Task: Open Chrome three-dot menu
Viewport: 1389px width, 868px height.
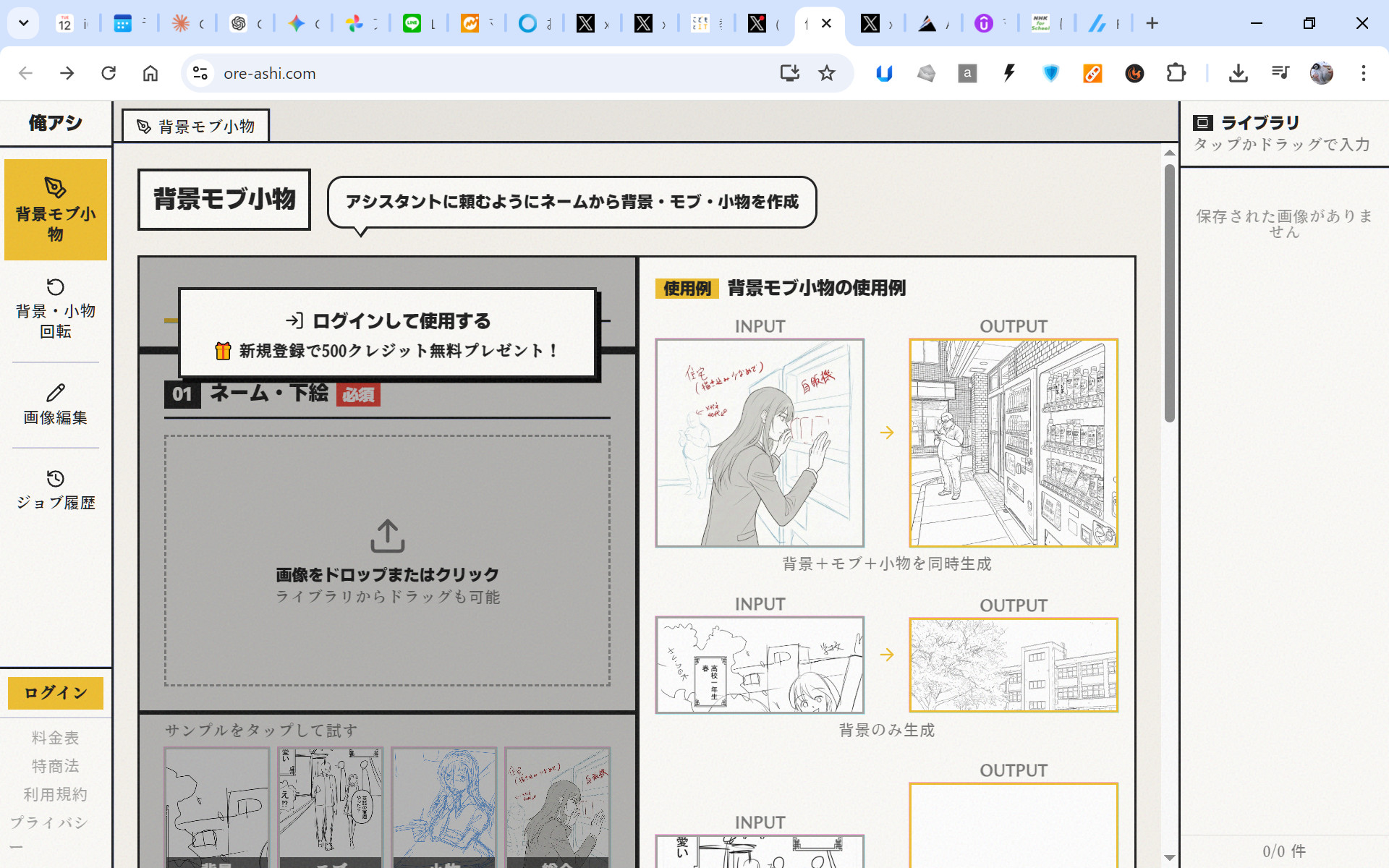Action: (1363, 73)
